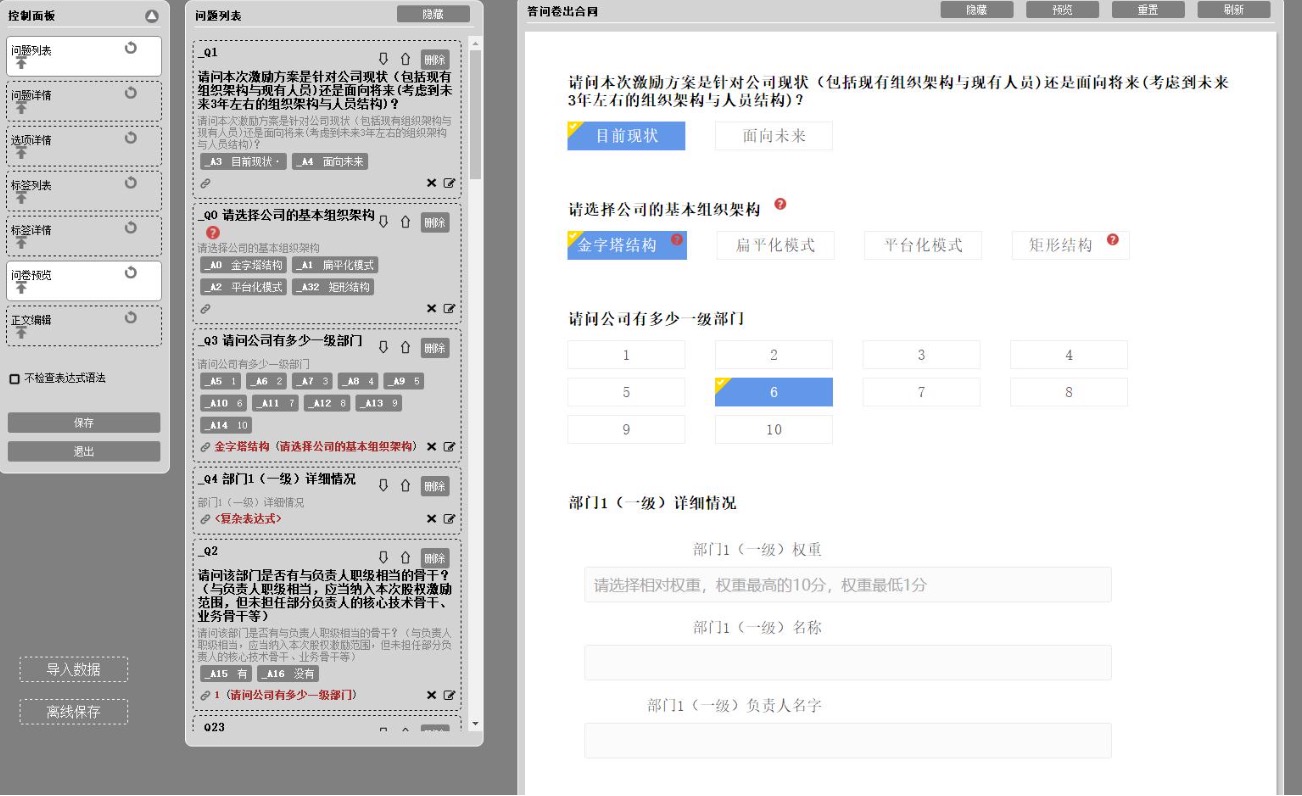Choose the 面向未来 answer in preview

coord(774,136)
